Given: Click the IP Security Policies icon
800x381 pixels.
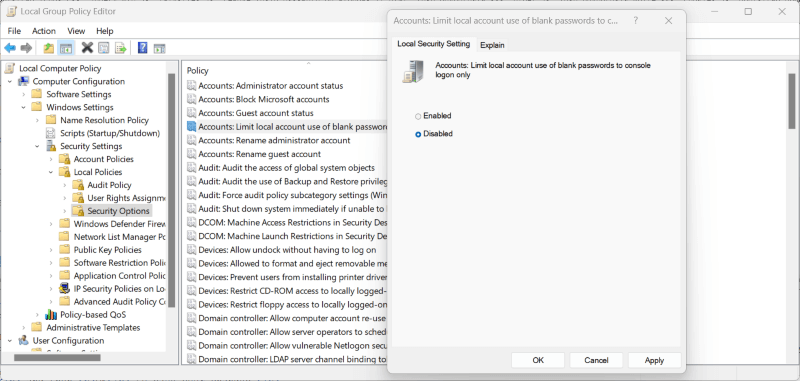Looking at the screenshot, I should [64, 289].
